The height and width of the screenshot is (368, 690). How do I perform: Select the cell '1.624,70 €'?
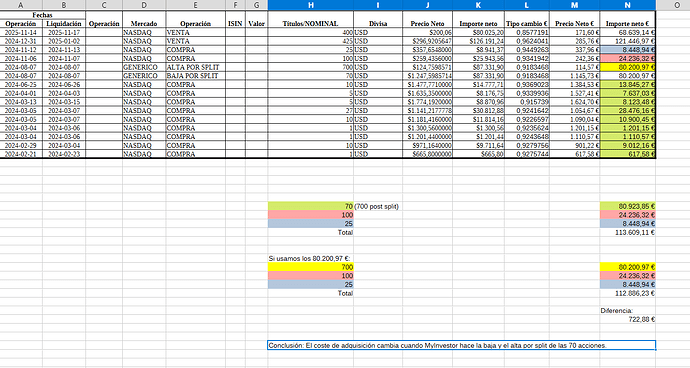point(574,102)
